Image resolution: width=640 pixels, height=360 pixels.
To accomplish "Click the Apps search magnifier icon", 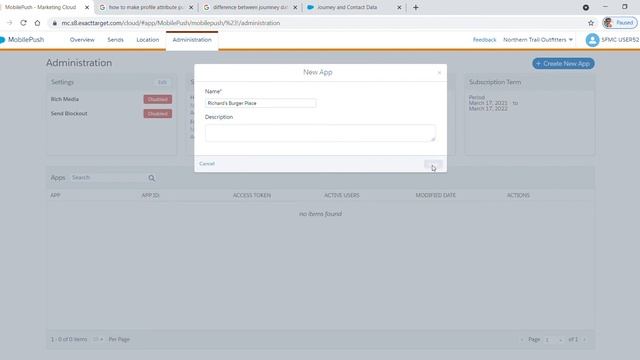I will tap(152, 178).
